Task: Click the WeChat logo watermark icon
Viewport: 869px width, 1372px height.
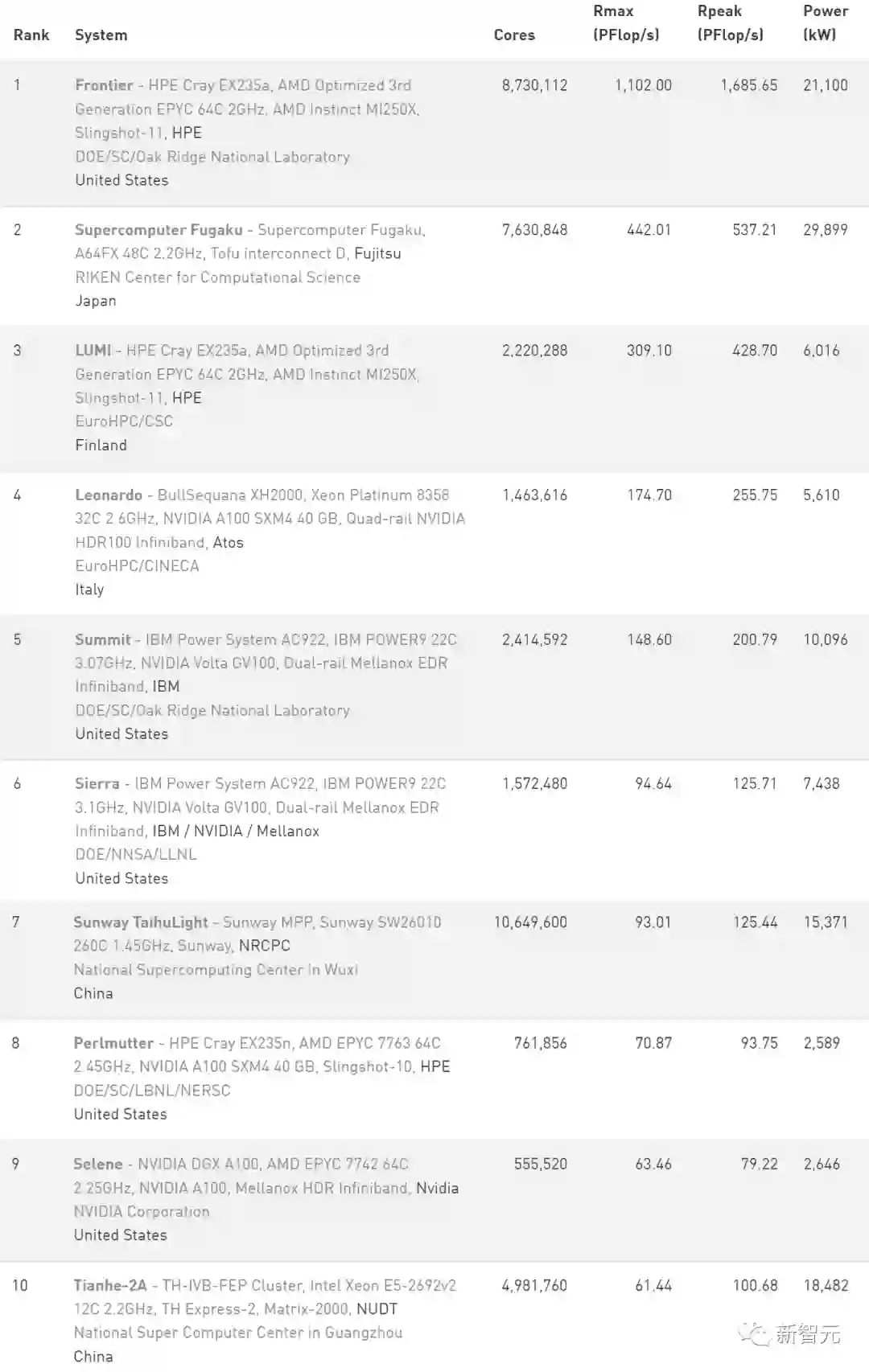Action: click(753, 1334)
